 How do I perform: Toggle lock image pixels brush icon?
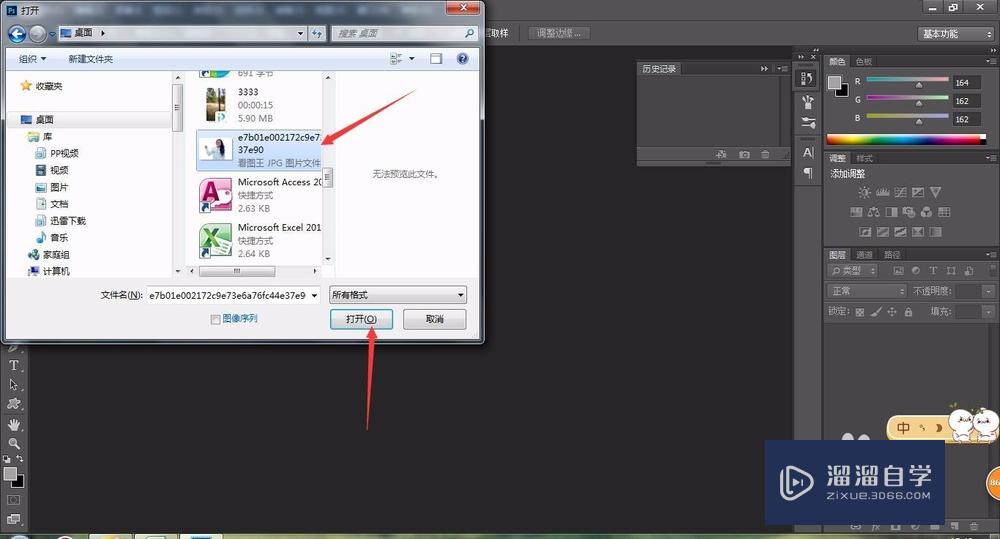876,311
